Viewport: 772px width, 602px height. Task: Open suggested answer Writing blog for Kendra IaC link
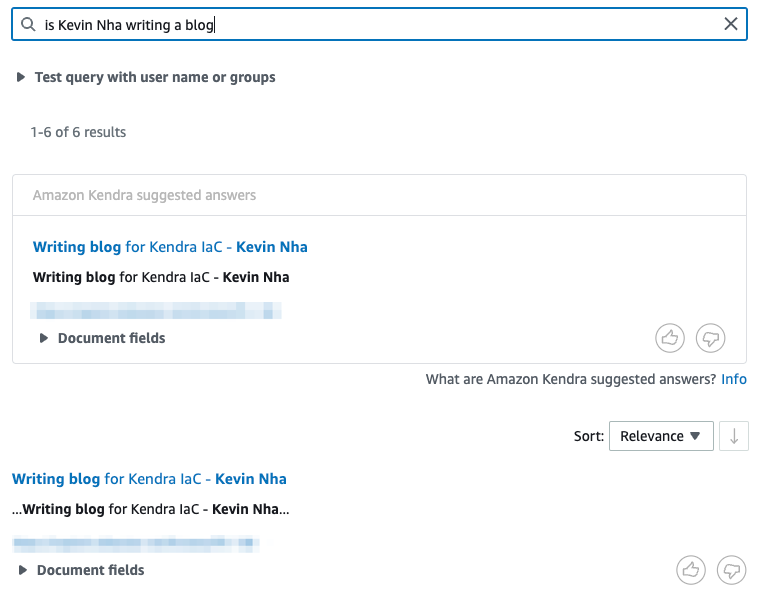tap(170, 247)
